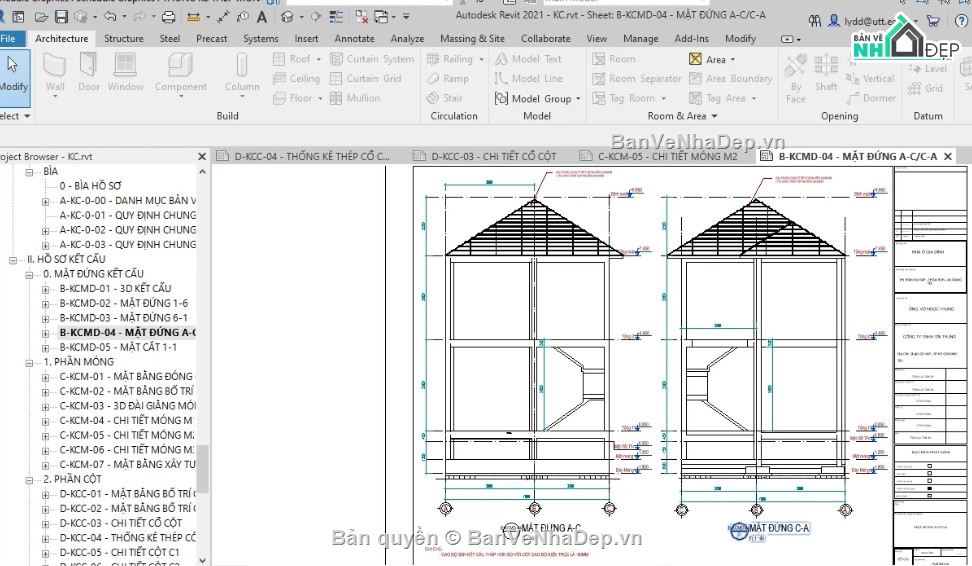
Task: Choose the Curtain System tool
Action: point(372,59)
